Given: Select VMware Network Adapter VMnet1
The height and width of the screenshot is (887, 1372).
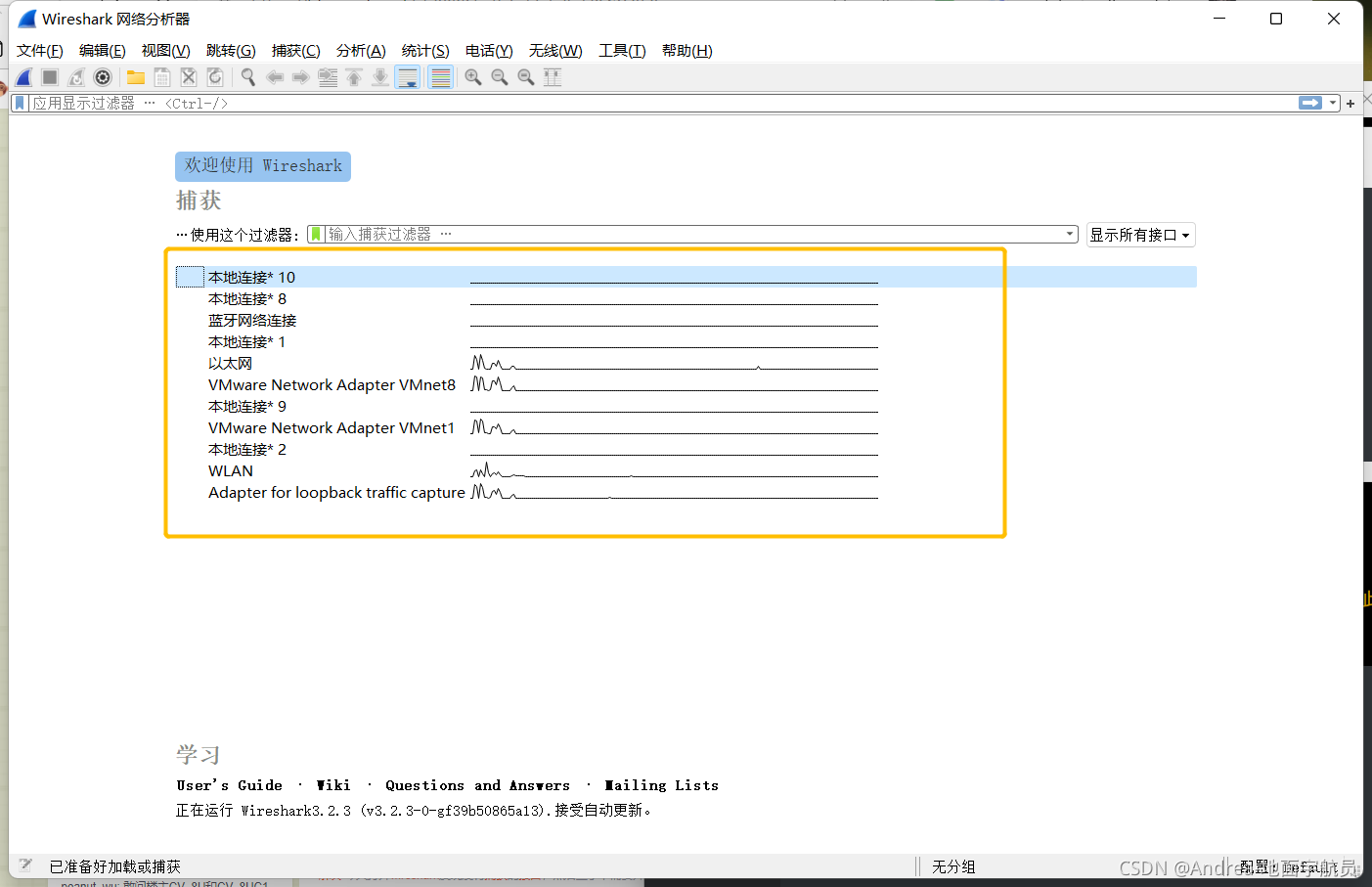Looking at the screenshot, I should click(x=686, y=427).
